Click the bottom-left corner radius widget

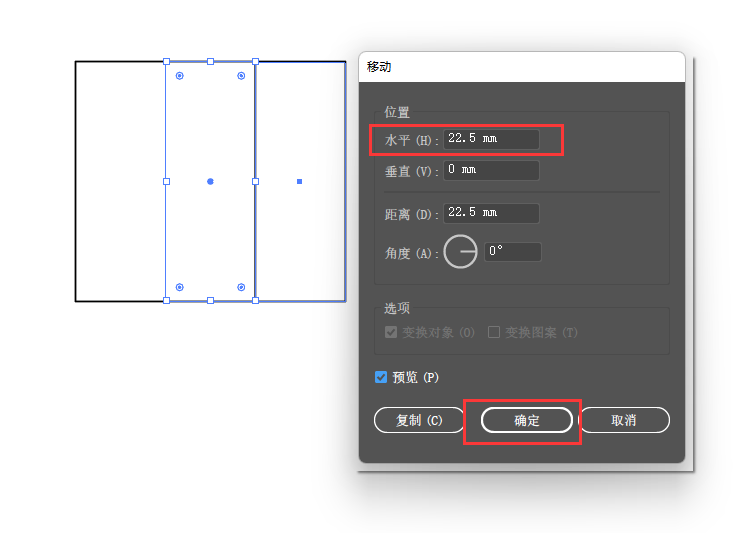[179, 287]
